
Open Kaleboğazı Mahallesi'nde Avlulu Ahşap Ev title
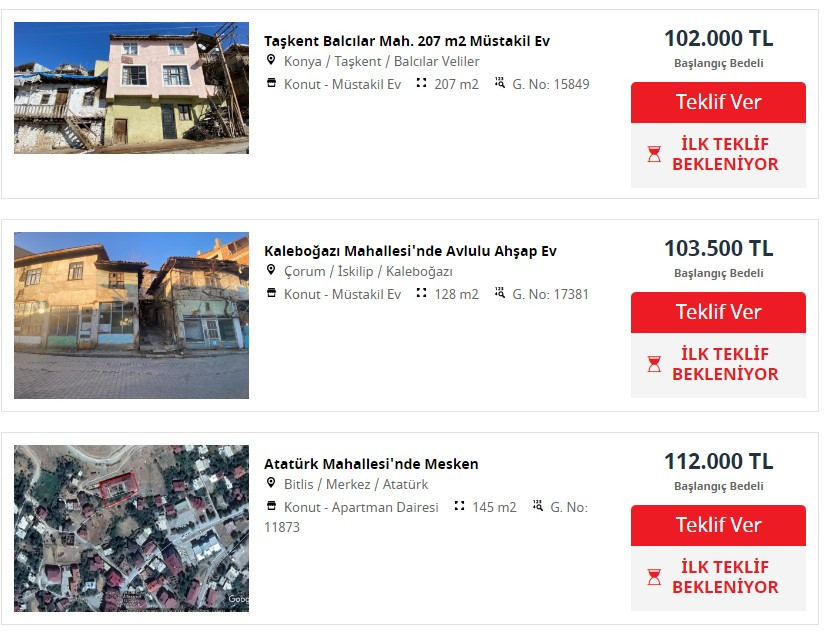410,251
